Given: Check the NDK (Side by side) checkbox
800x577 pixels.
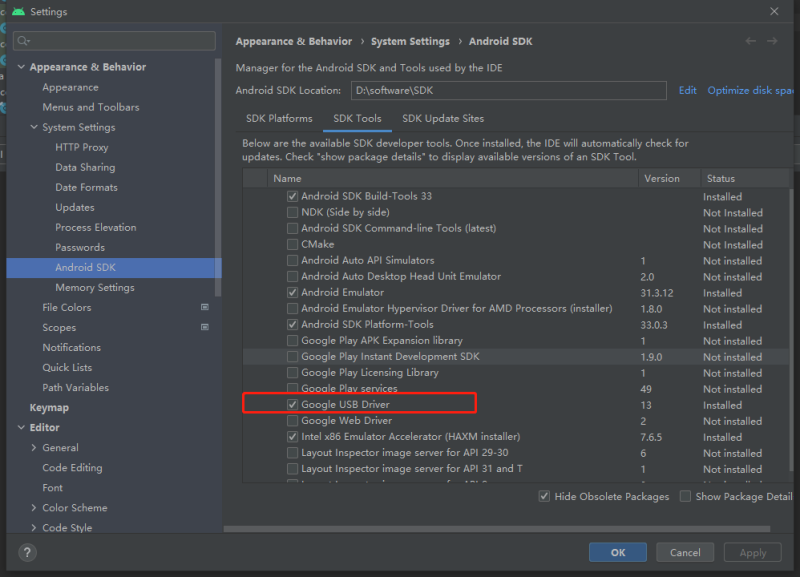Looking at the screenshot, I should pyautogui.click(x=292, y=212).
